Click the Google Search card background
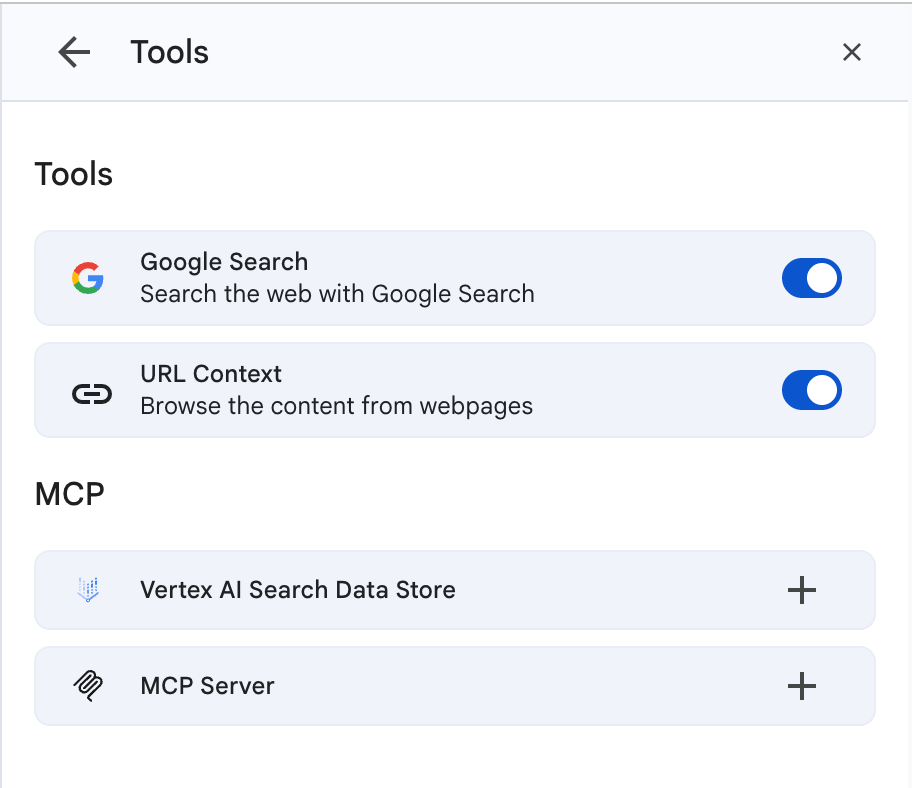Screen dimensions: 912x788 coord(455,278)
